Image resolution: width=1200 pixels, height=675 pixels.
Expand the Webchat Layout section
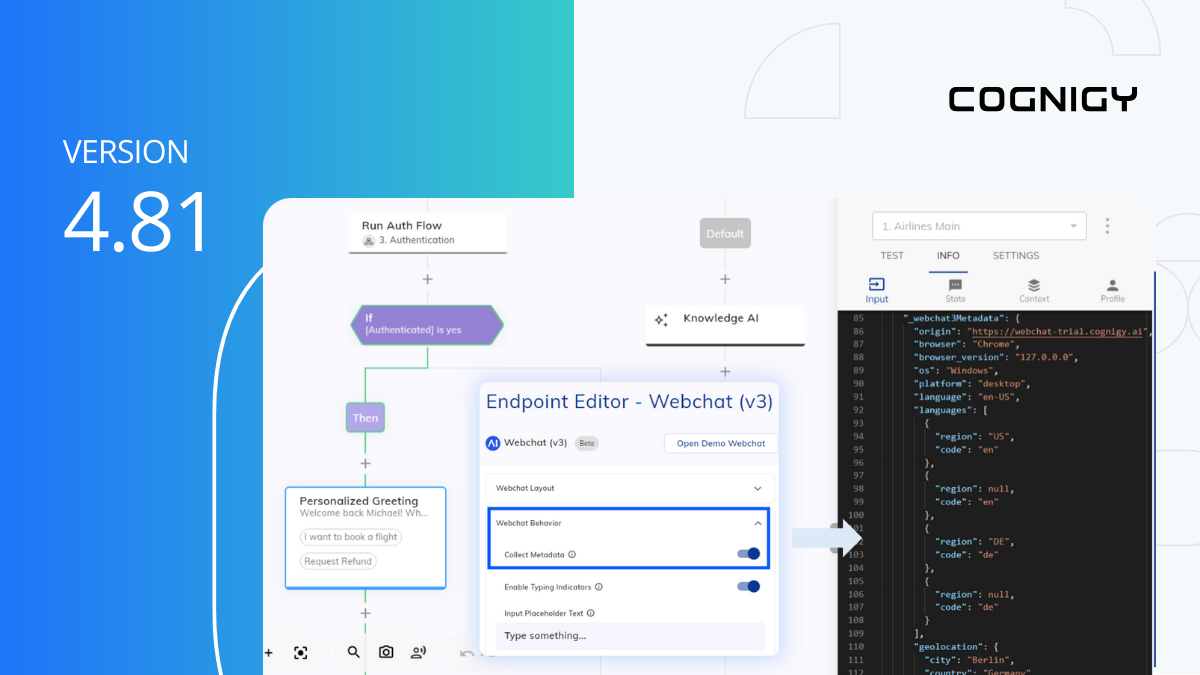pos(628,488)
